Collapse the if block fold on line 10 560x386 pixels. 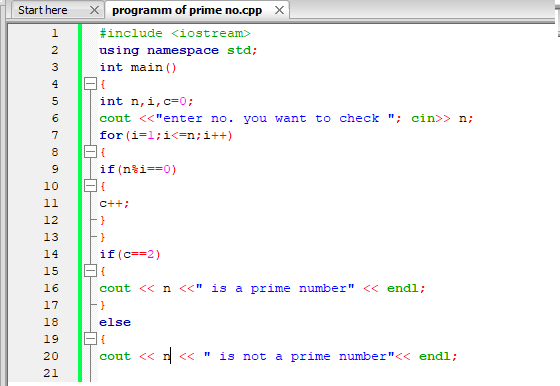[90, 186]
